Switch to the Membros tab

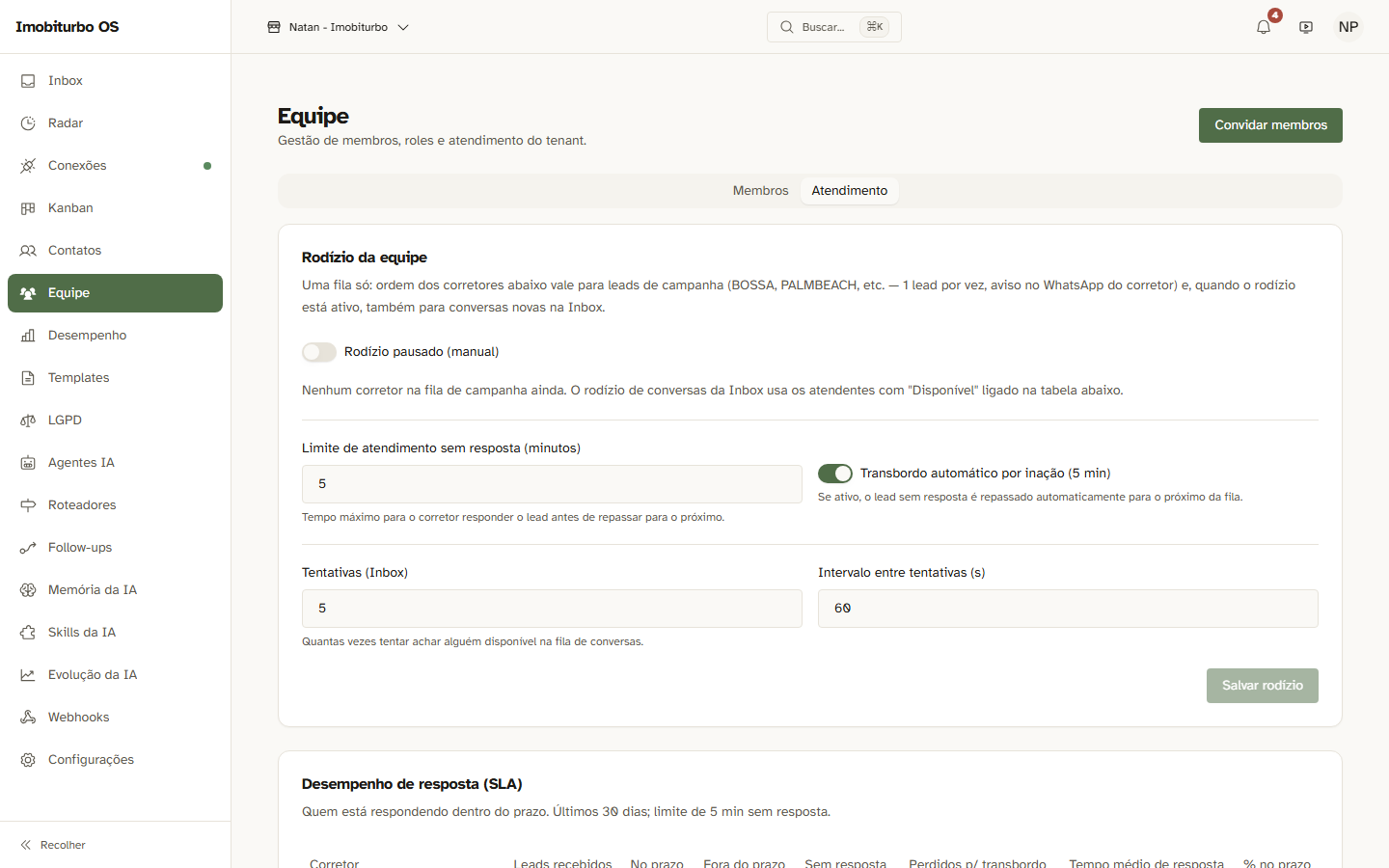coord(760,191)
